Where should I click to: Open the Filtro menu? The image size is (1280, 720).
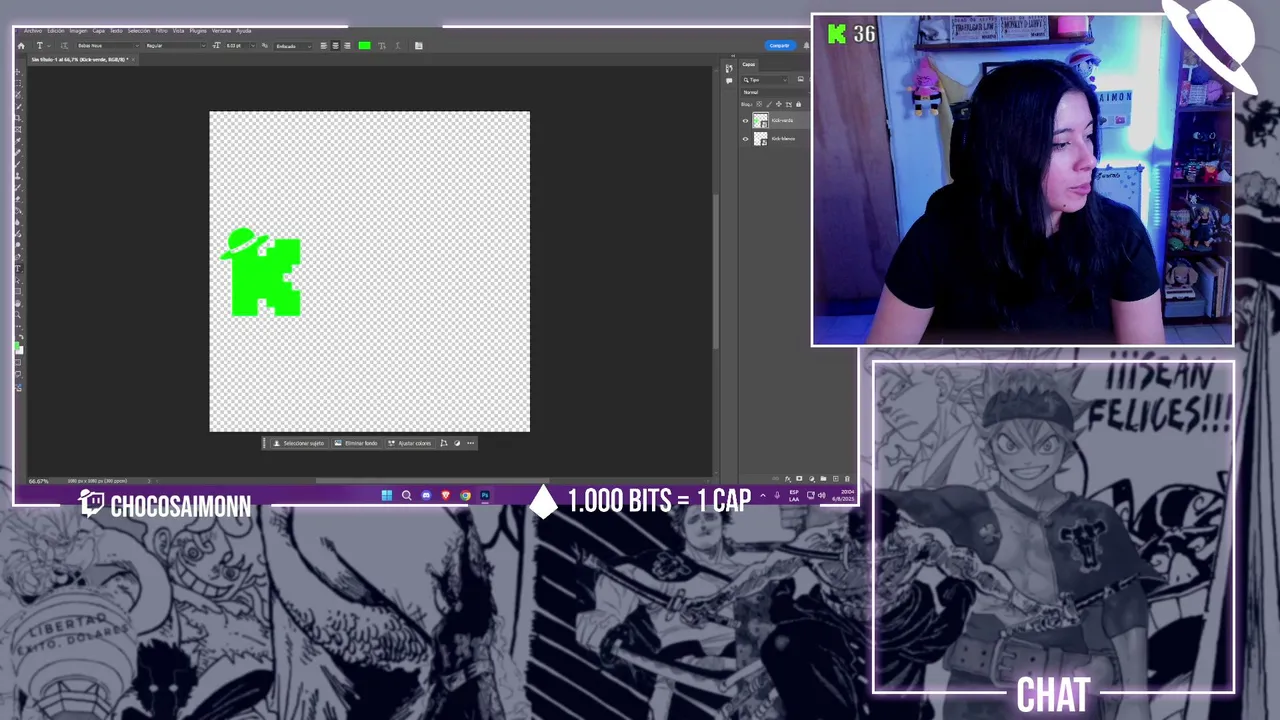[x=162, y=31]
